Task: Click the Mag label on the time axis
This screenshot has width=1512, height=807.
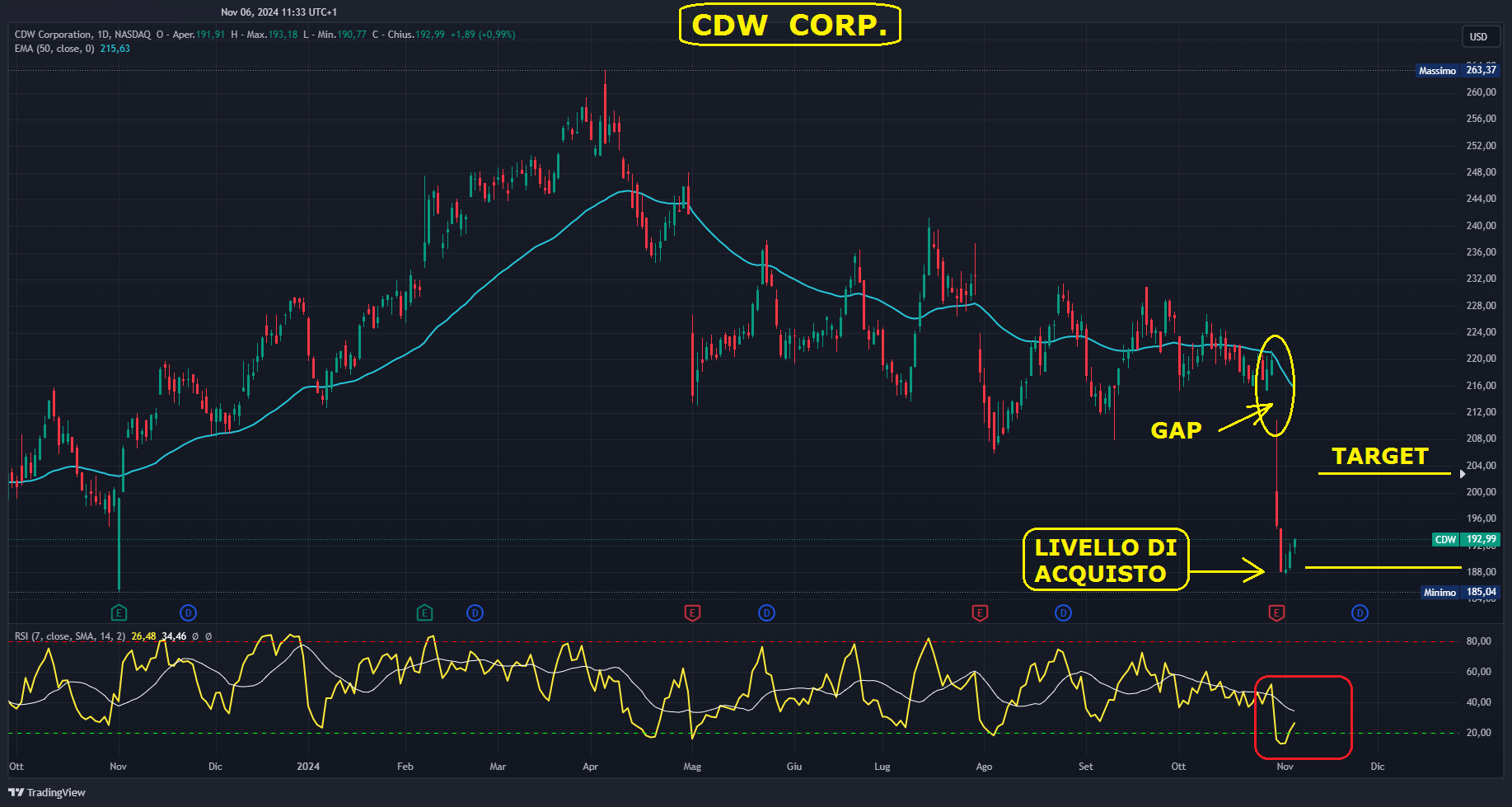Action: click(692, 767)
